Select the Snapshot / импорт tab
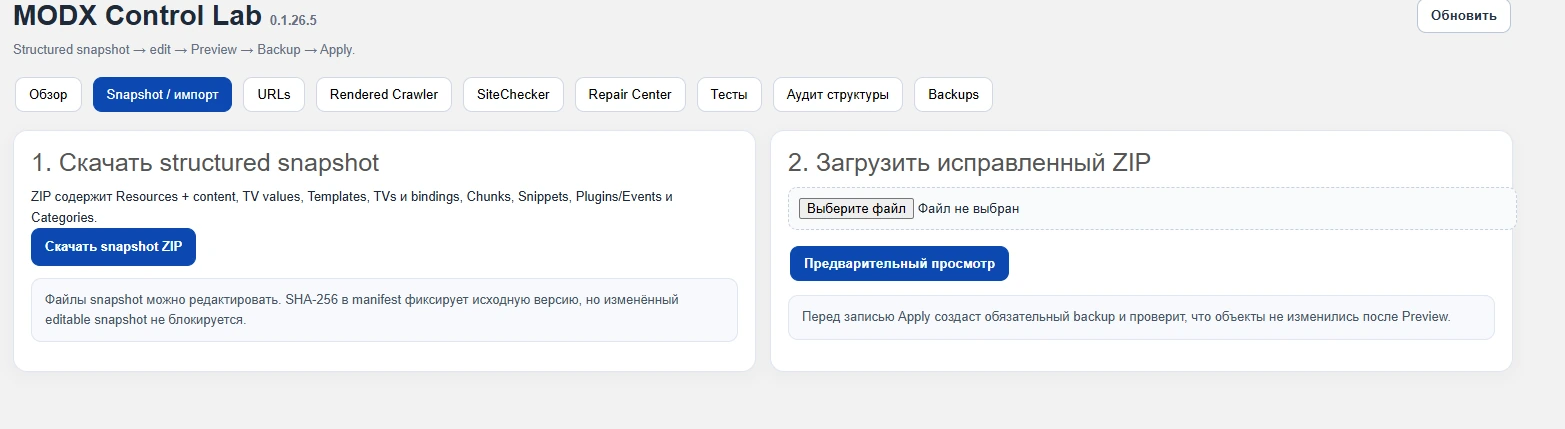The image size is (1565, 429). (162, 95)
